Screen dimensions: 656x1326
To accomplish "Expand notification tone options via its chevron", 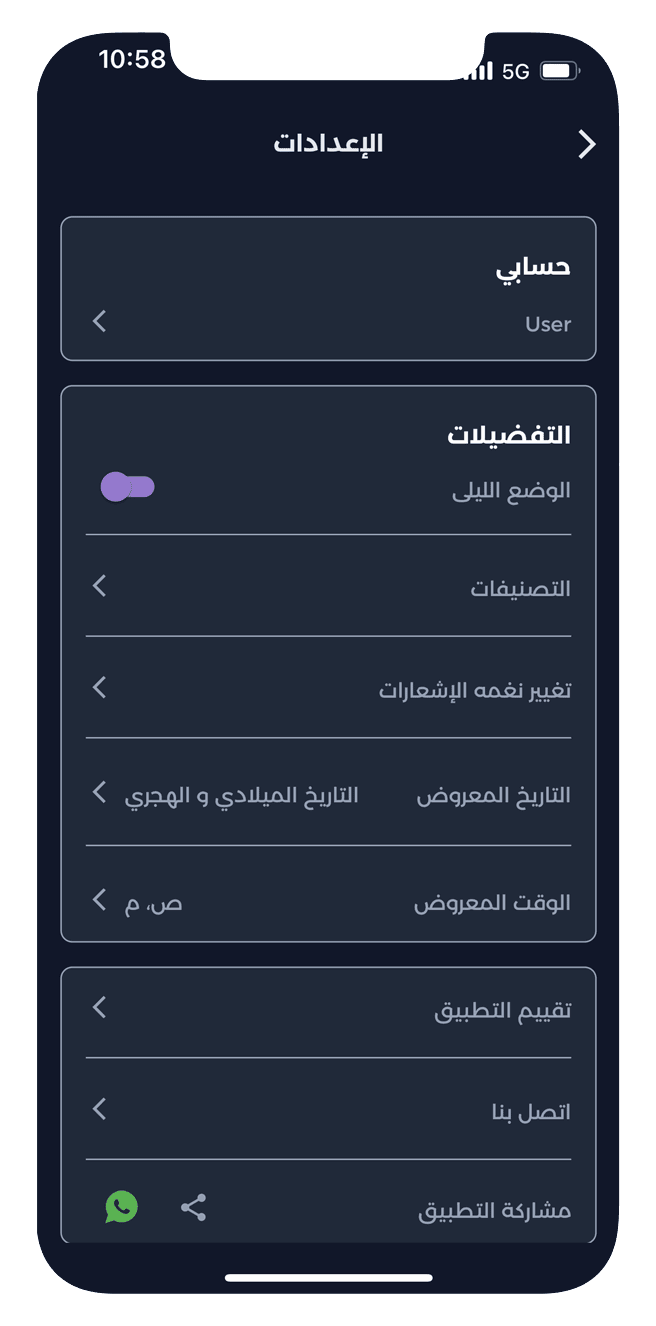I will click(x=98, y=688).
